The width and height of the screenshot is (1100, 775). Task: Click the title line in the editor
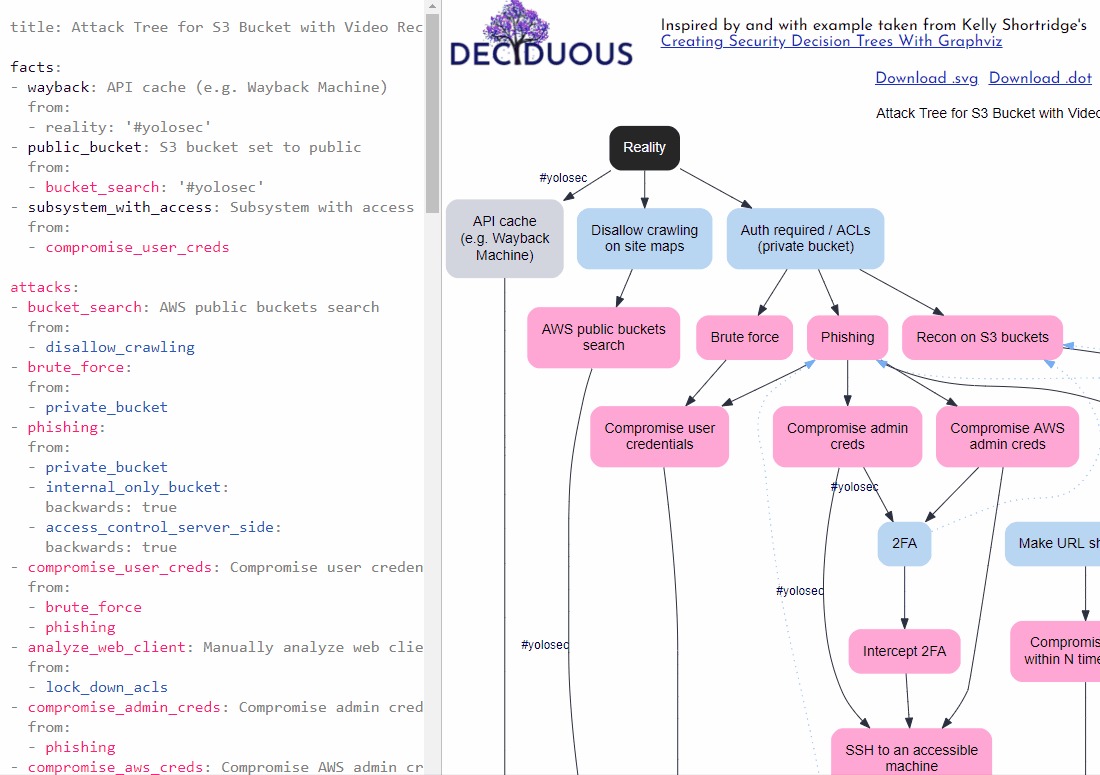click(x=216, y=27)
